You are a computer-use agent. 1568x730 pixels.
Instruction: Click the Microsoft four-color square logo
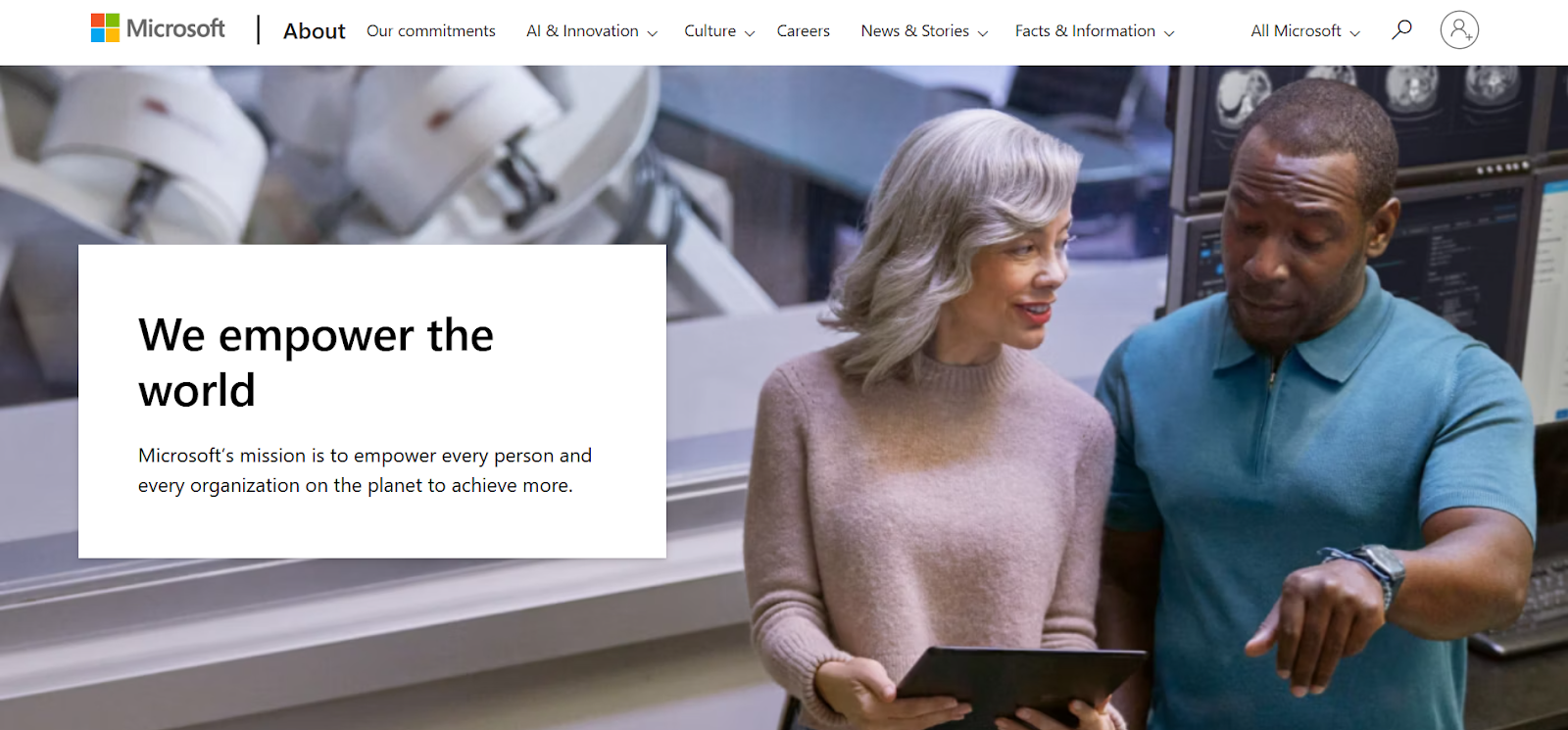pos(105,28)
